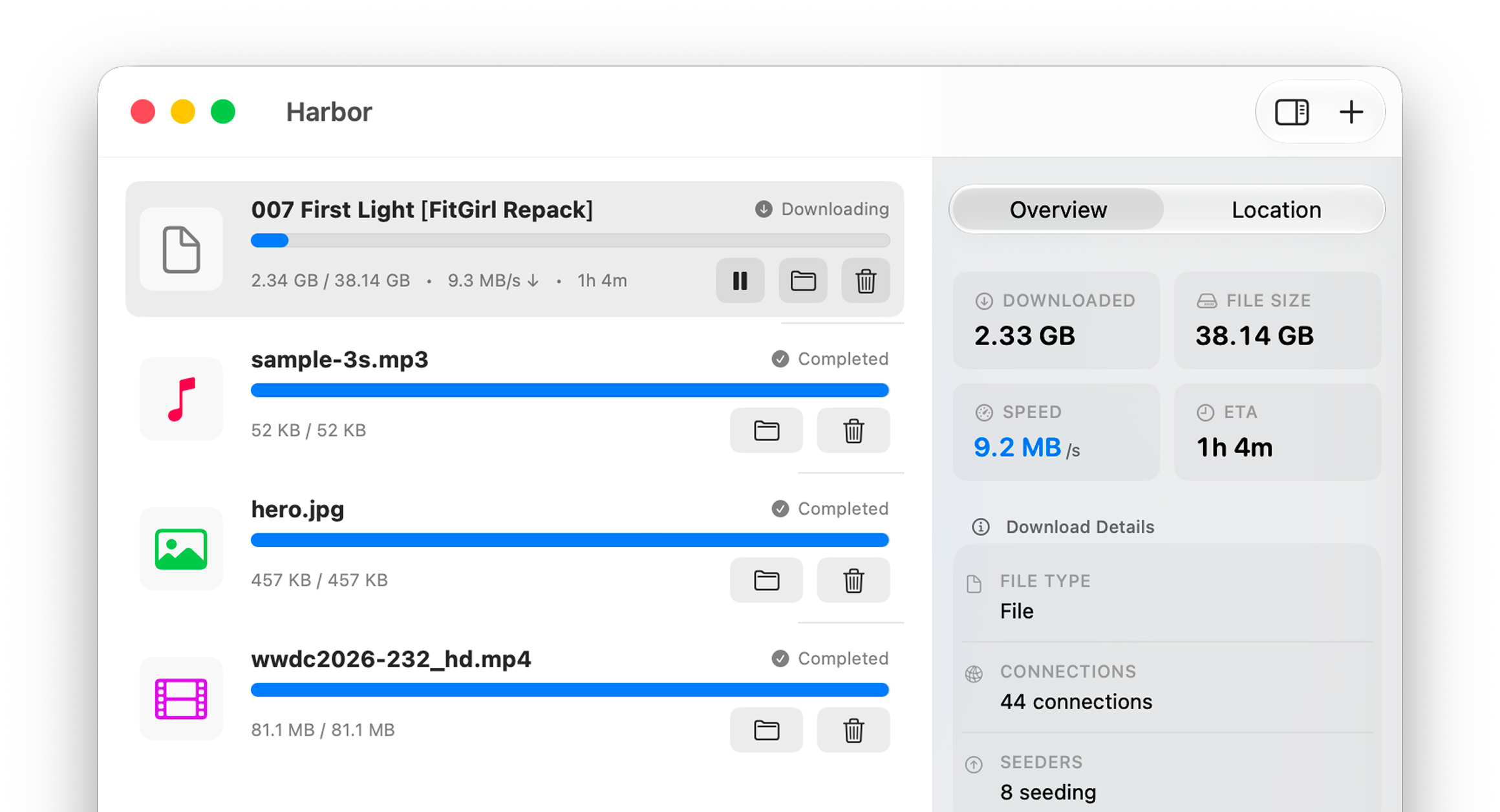Click the File Size 38.14 GB card
1500x812 pixels.
[x=1278, y=321]
